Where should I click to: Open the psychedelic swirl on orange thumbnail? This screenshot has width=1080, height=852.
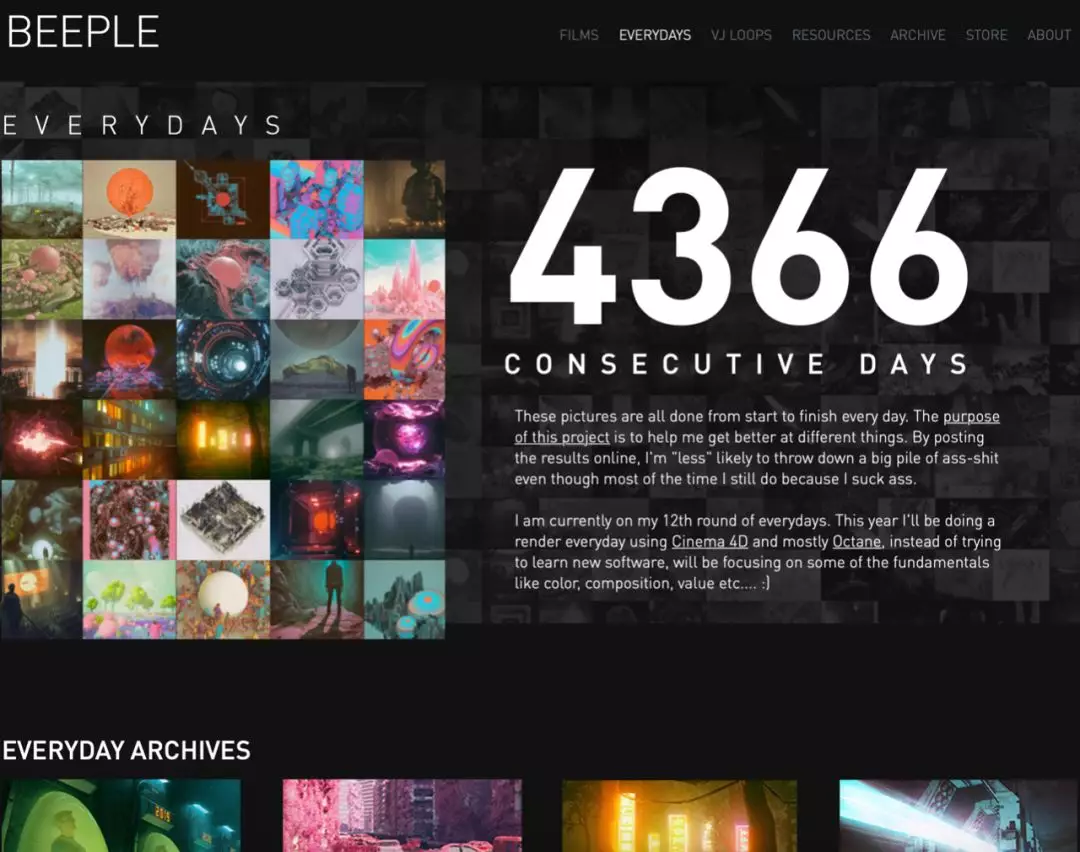tap(404, 360)
